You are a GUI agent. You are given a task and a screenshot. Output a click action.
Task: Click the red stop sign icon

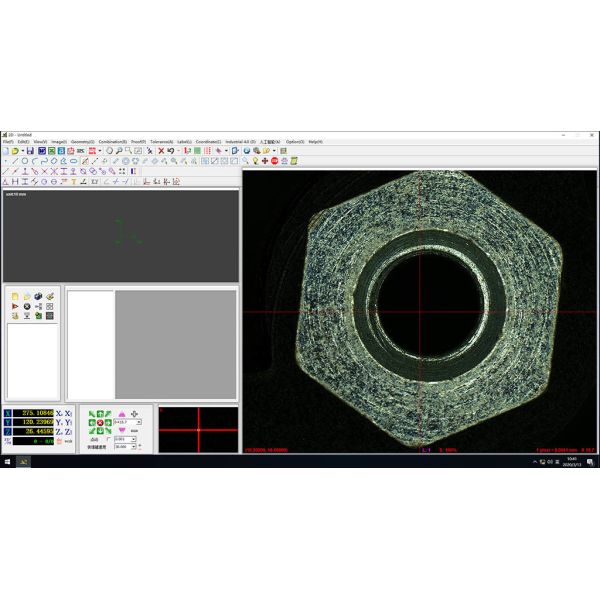click(274, 160)
